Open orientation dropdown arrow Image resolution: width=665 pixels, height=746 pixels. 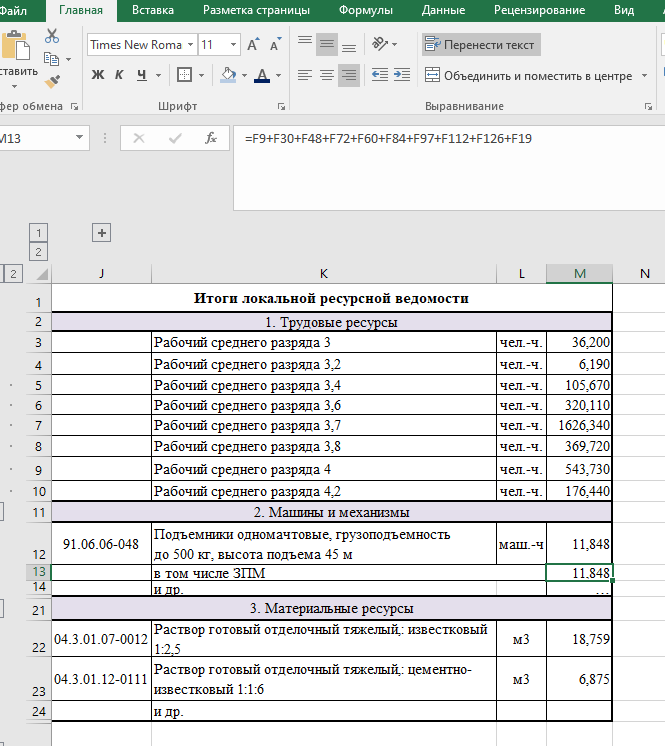click(394, 45)
